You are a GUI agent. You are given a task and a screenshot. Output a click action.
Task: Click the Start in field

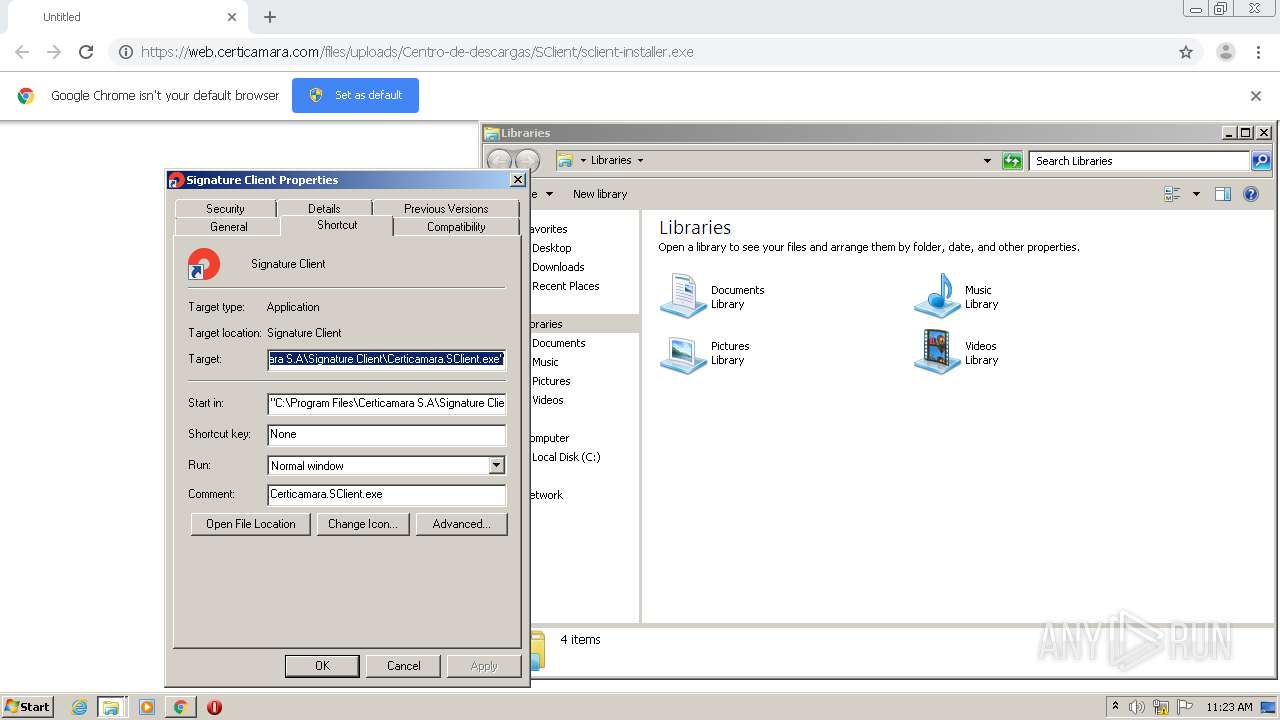[387, 403]
